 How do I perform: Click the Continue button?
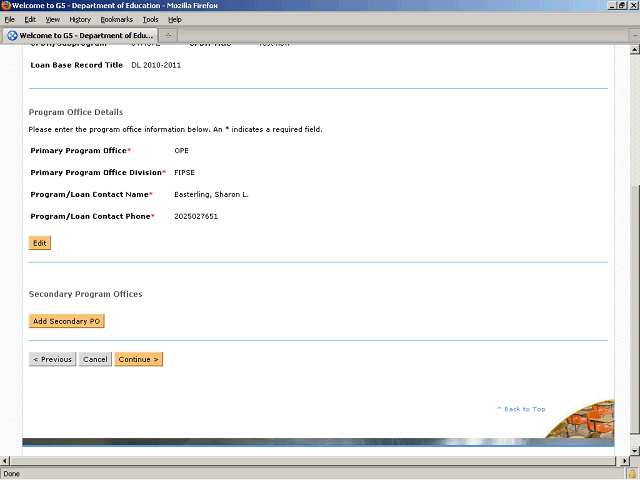(x=138, y=359)
